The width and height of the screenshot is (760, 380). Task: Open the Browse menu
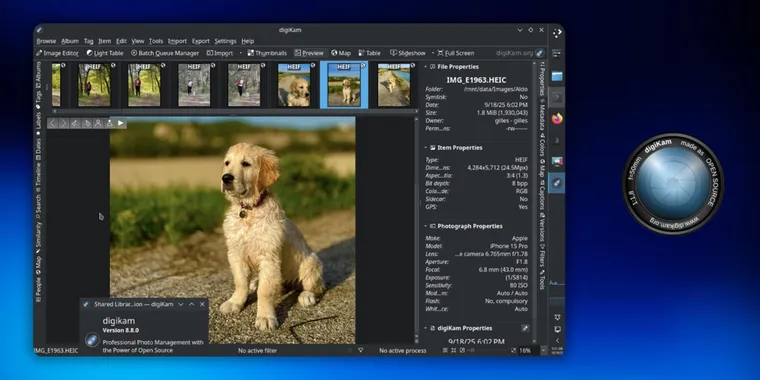pos(47,41)
